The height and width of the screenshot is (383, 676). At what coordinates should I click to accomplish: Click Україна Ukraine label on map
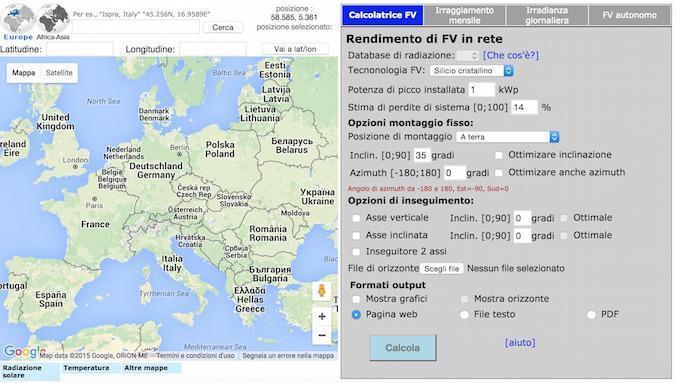coord(318,197)
